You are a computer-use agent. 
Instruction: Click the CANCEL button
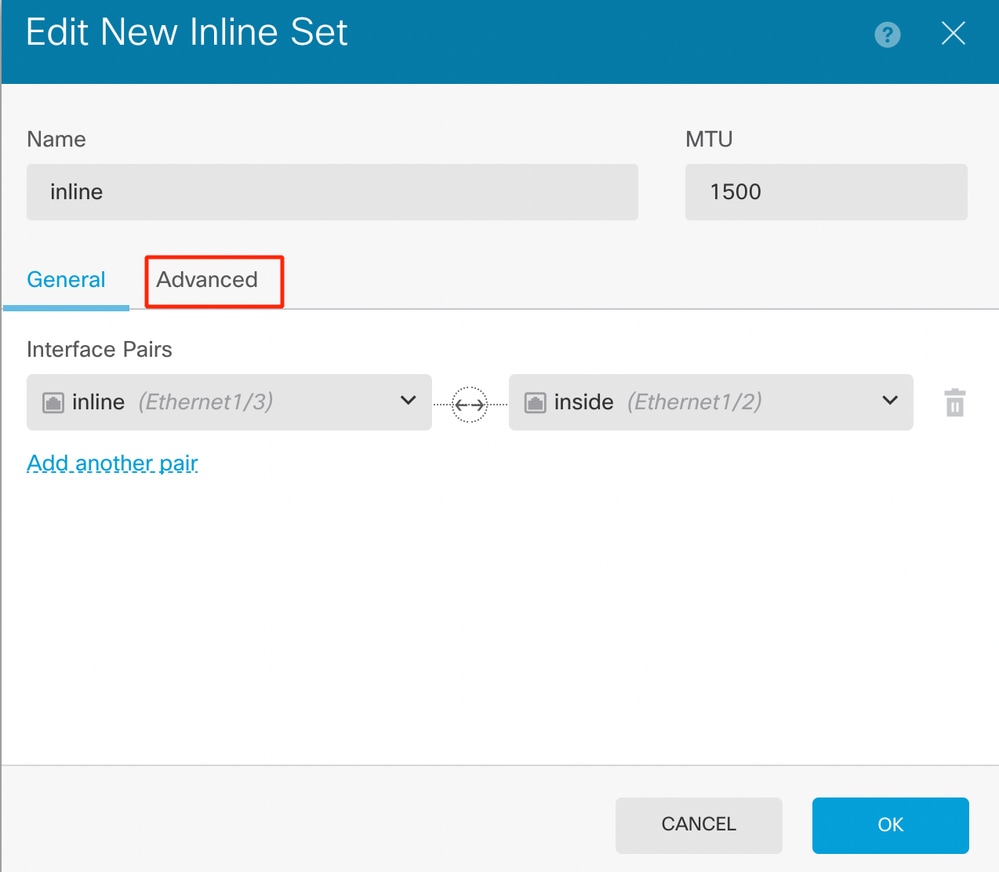(698, 825)
